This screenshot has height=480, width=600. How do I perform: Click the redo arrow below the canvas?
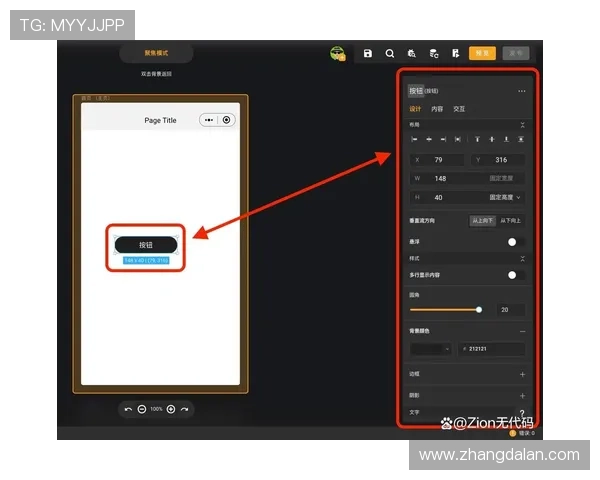click(184, 409)
